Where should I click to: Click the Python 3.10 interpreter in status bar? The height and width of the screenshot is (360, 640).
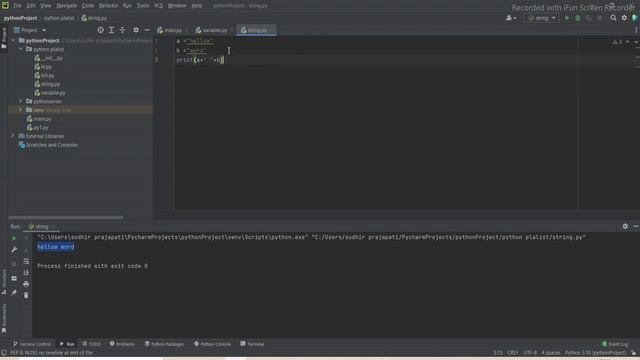tap(596, 353)
